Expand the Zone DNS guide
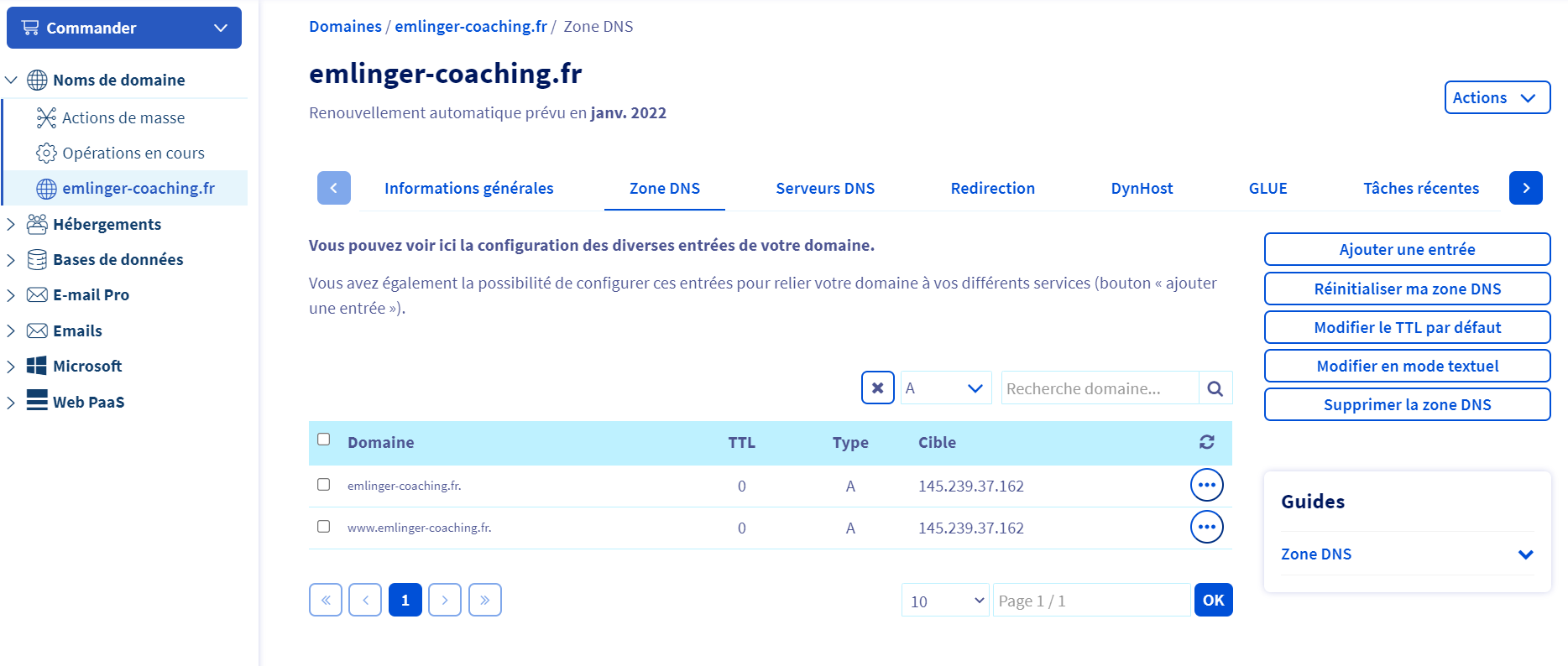This screenshot has width=1568, height=666. click(1407, 554)
